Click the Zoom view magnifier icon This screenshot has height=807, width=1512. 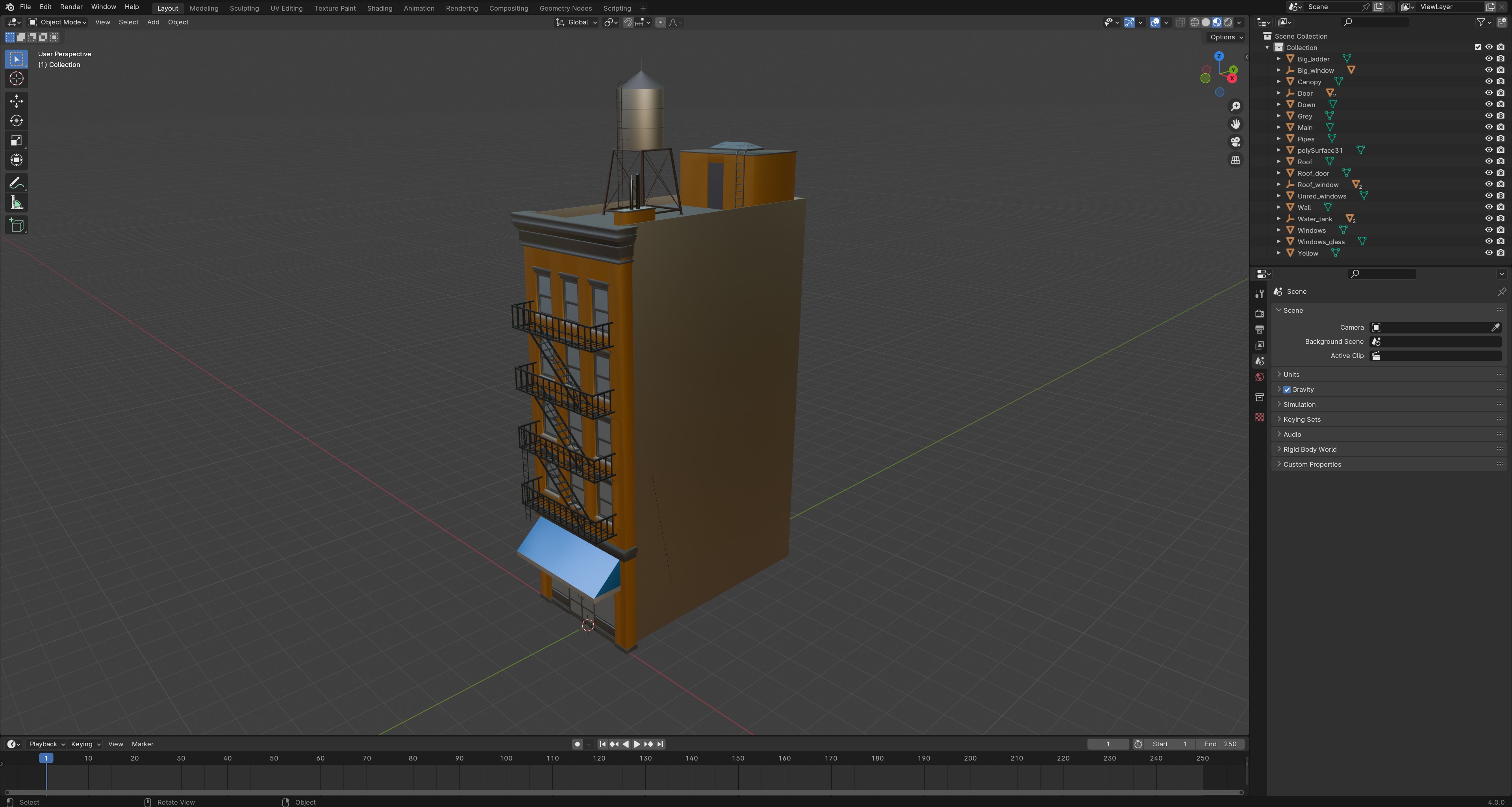point(1236,106)
